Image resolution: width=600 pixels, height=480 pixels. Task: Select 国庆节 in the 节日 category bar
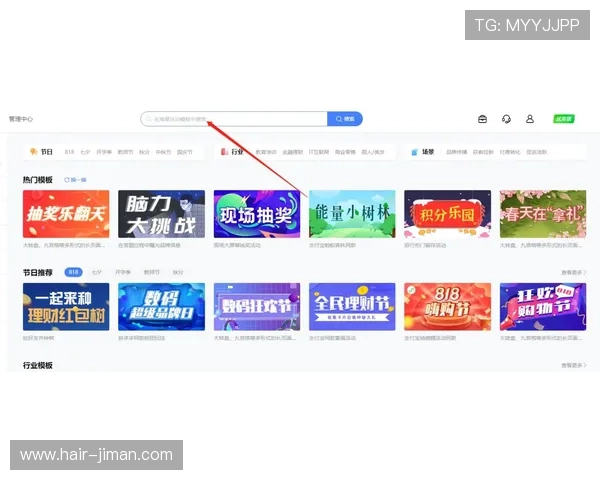click(184, 152)
